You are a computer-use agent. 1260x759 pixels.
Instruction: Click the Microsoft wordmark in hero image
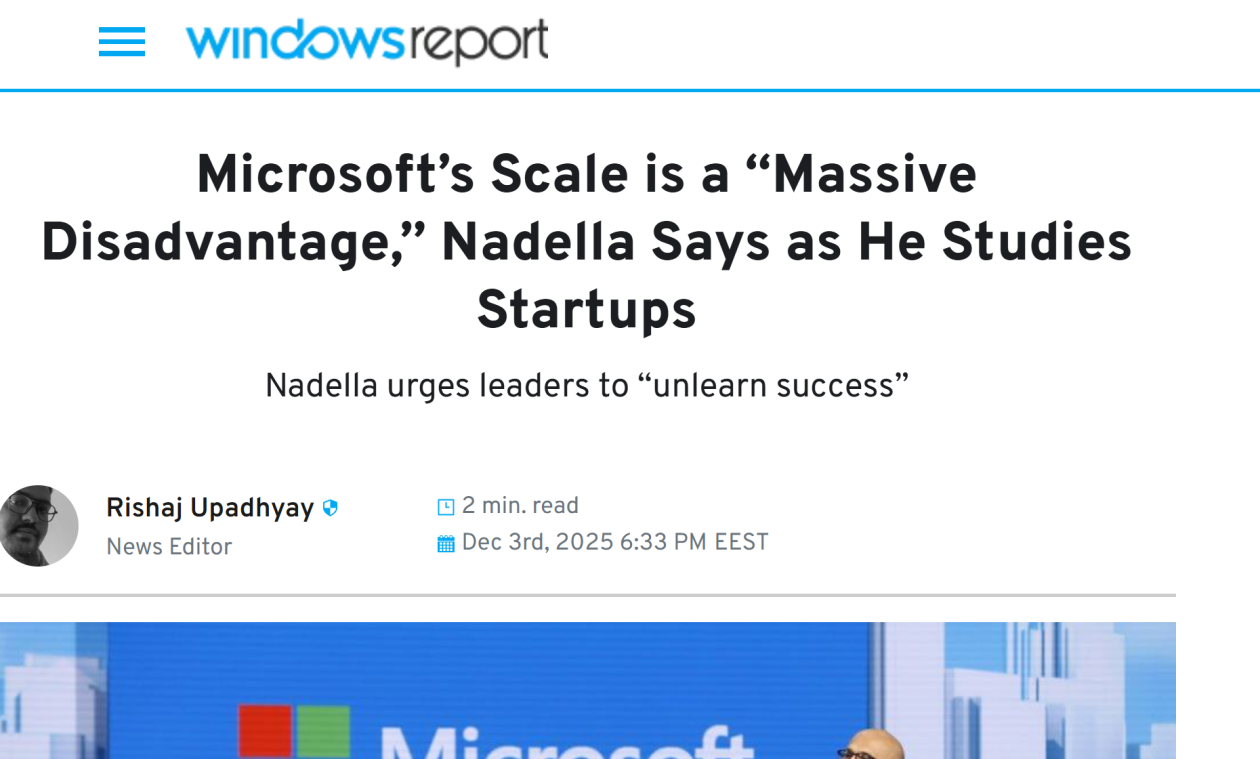[565, 742]
